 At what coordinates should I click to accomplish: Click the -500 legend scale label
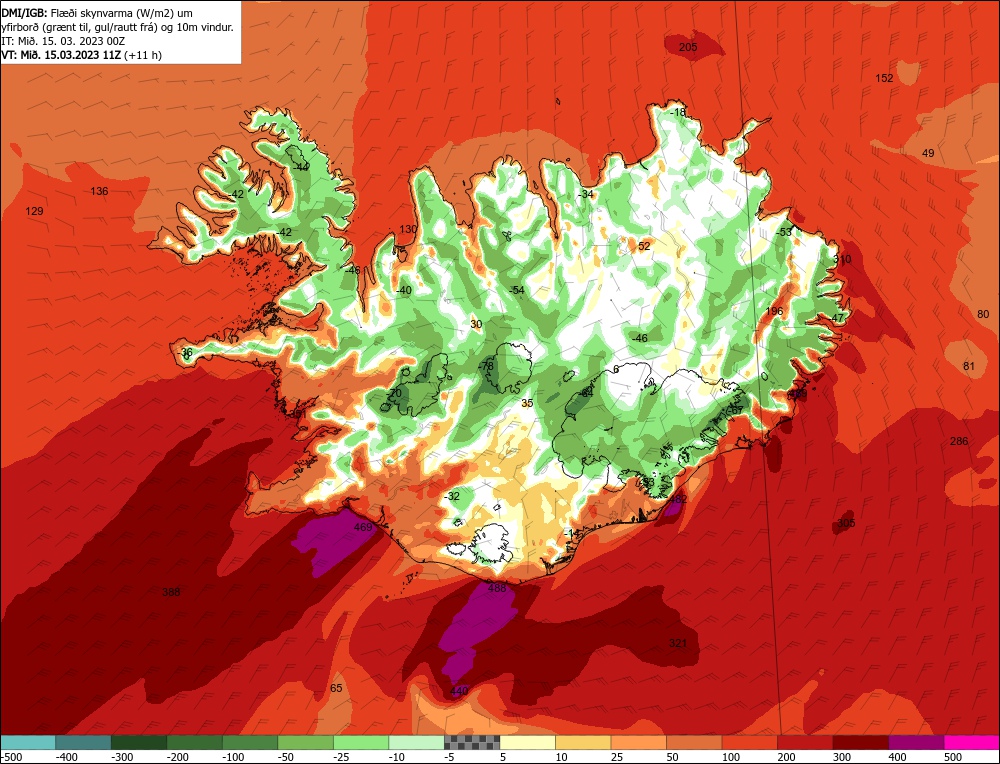[11, 756]
